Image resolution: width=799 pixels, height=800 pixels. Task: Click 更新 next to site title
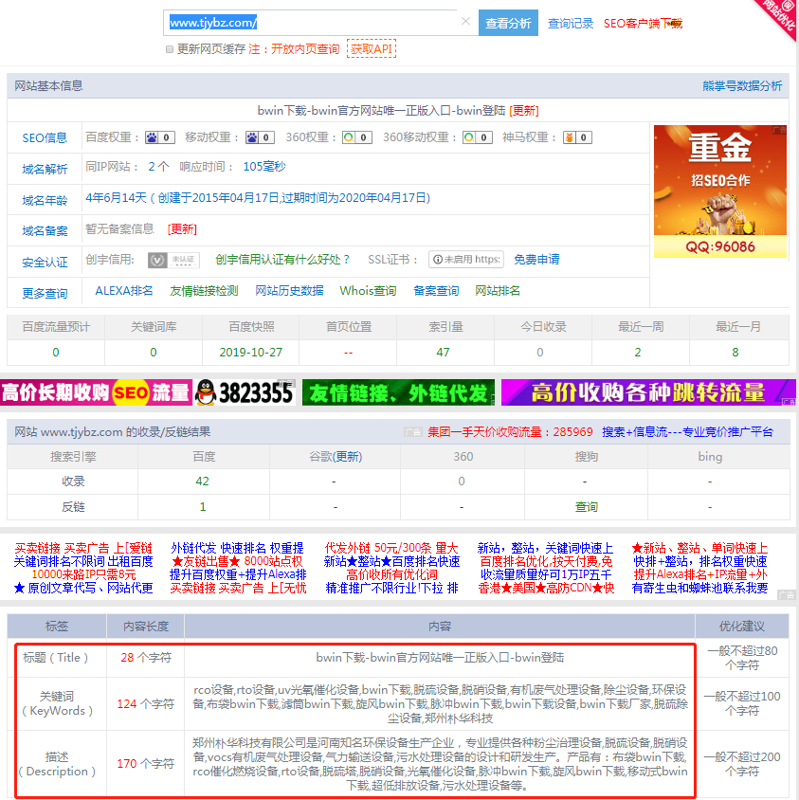pyautogui.click(x=524, y=111)
